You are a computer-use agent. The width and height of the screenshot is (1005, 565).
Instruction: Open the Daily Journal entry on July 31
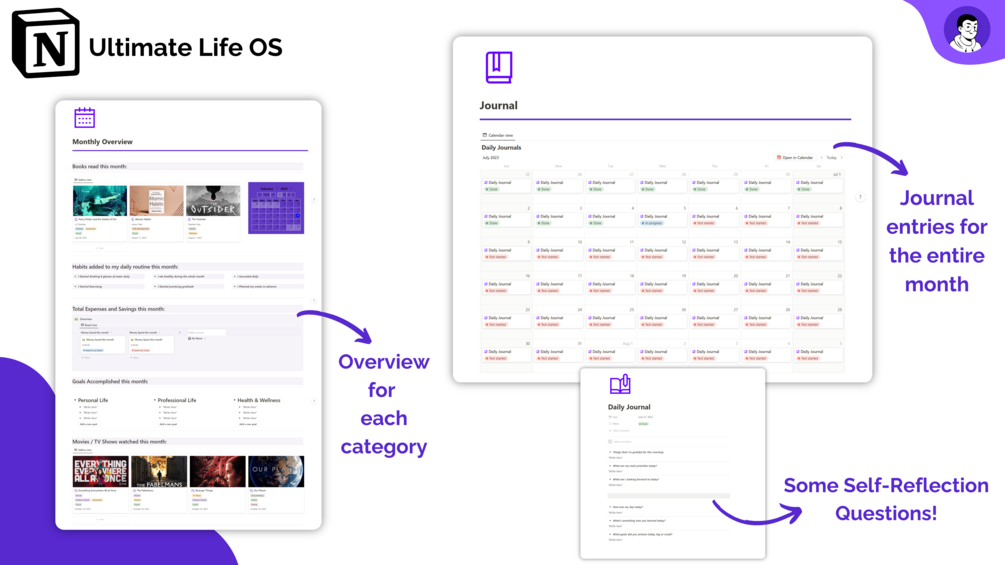click(558, 355)
